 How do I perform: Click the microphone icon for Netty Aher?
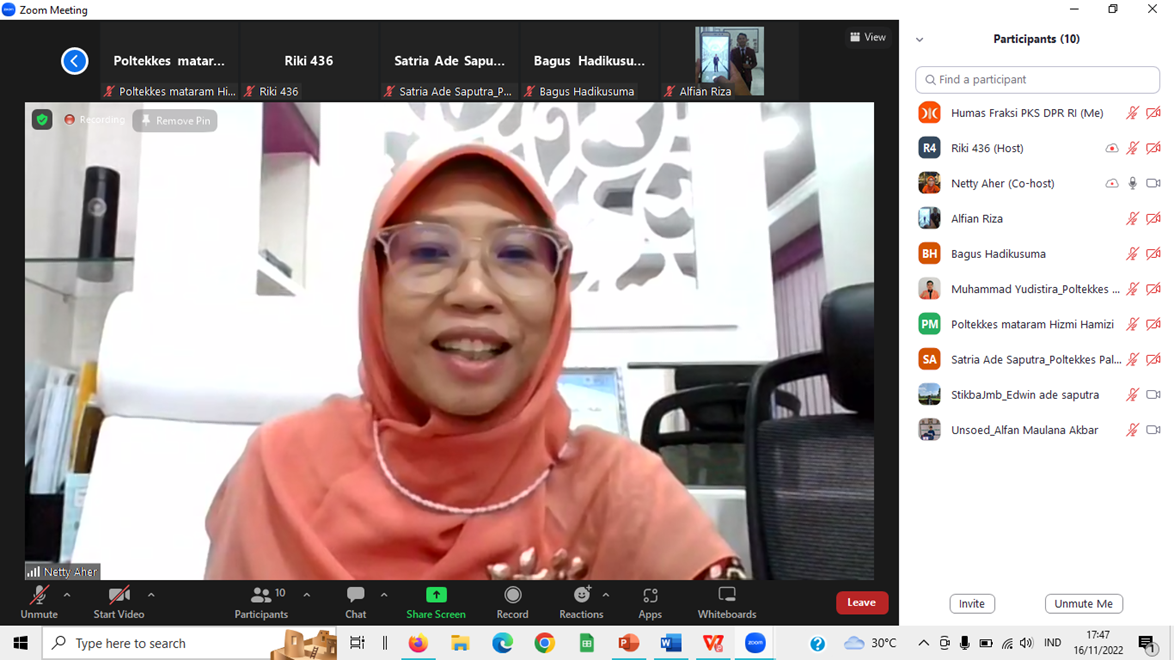pos(1132,184)
